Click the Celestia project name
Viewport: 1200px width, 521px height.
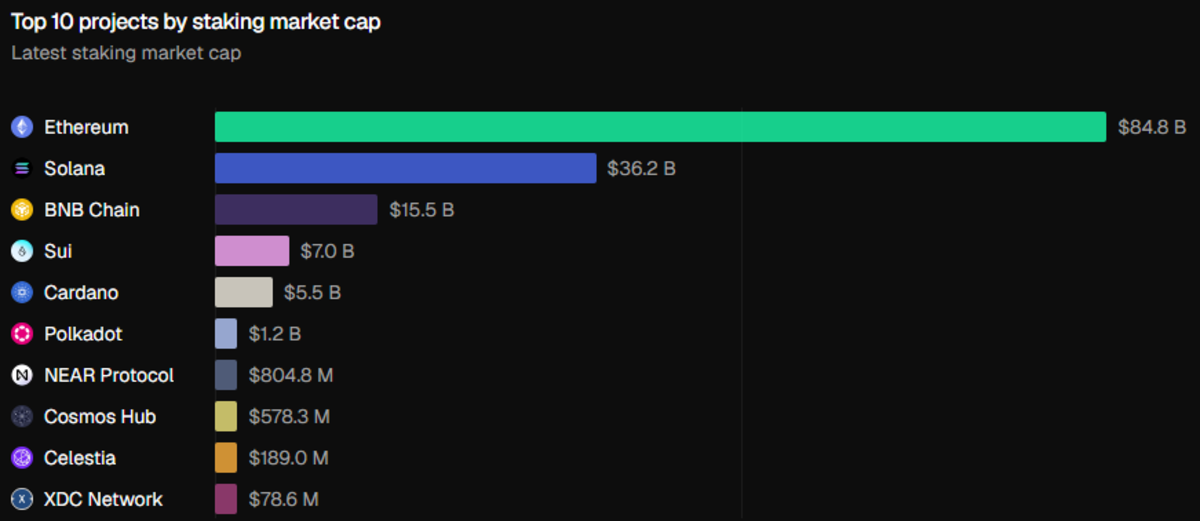(80, 458)
